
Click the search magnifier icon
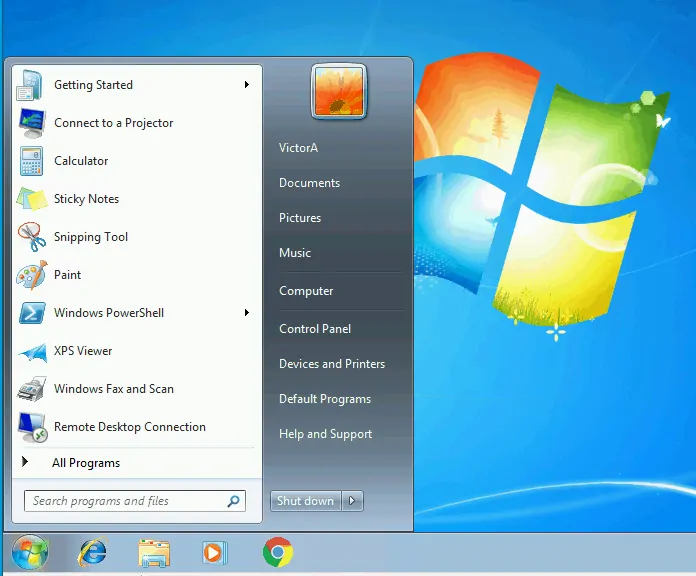tap(233, 501)
